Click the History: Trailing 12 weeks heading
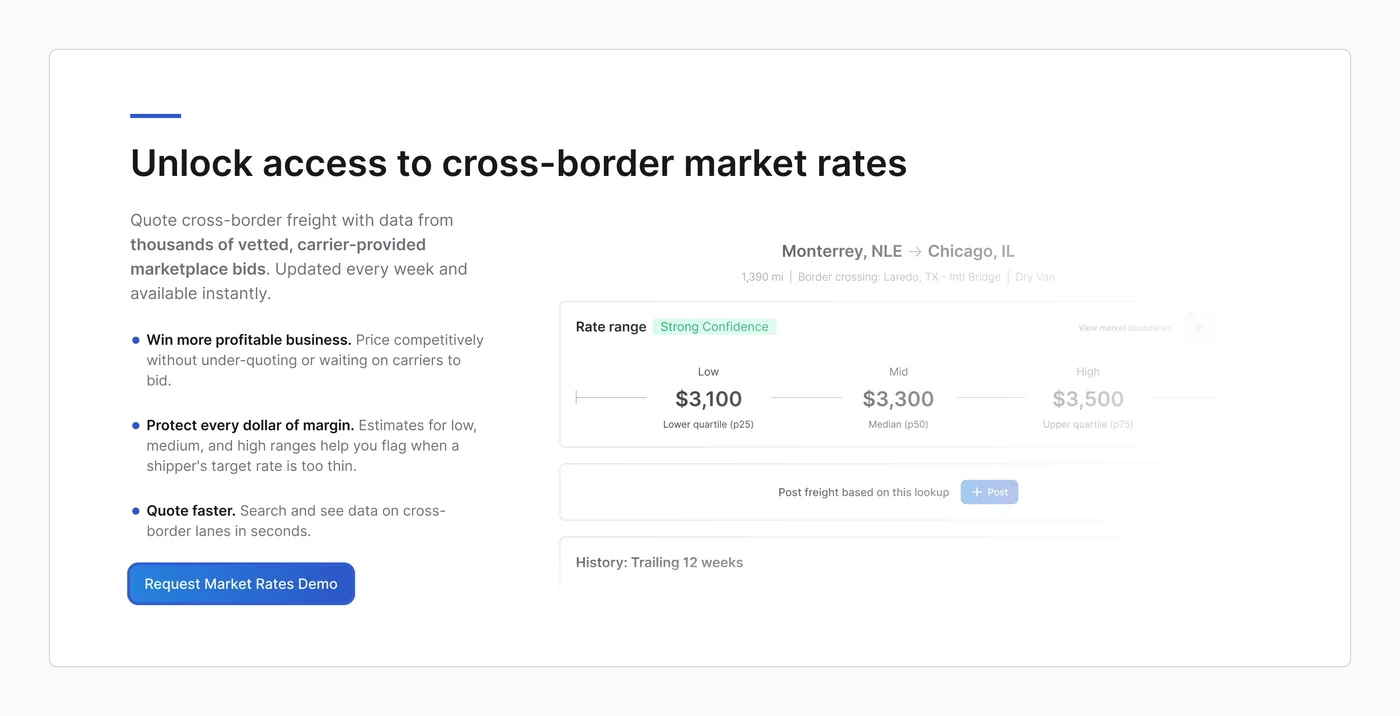 pyautogui.click(x=659, y=562)
